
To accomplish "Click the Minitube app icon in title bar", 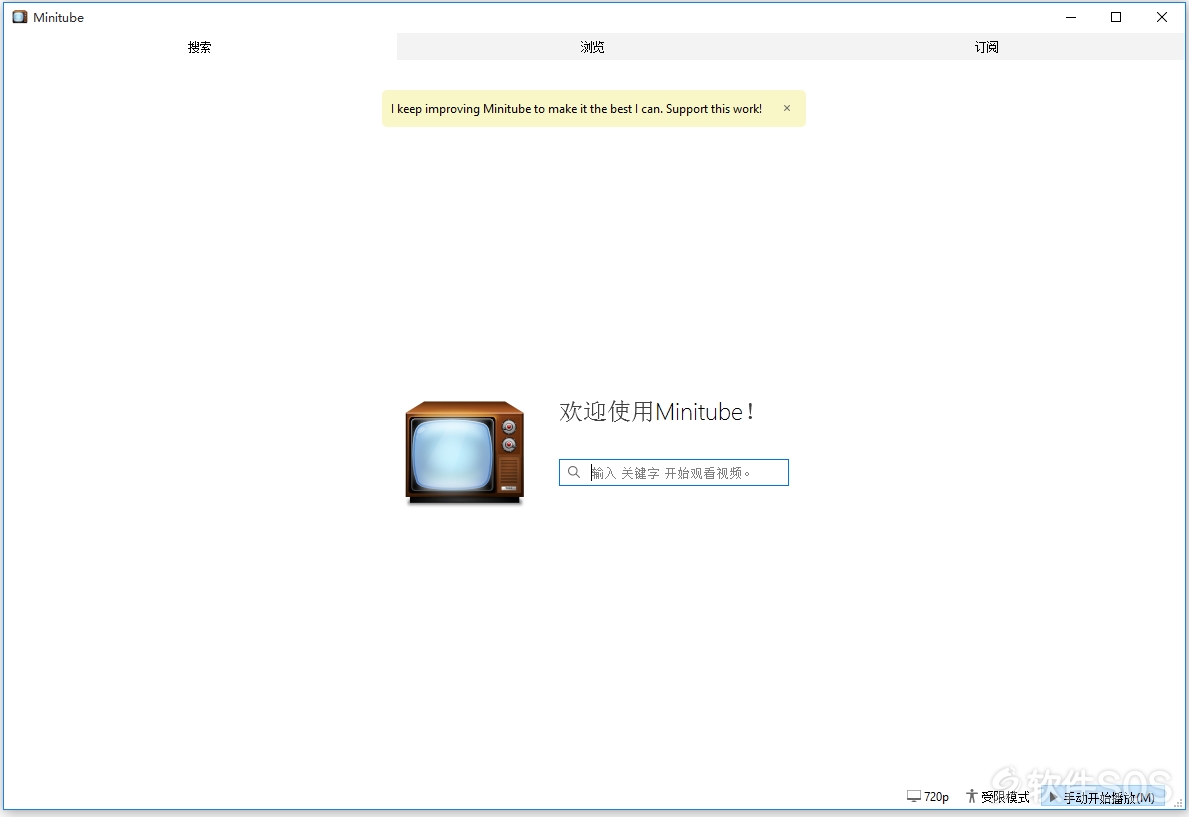I will [x=20, y=17].
